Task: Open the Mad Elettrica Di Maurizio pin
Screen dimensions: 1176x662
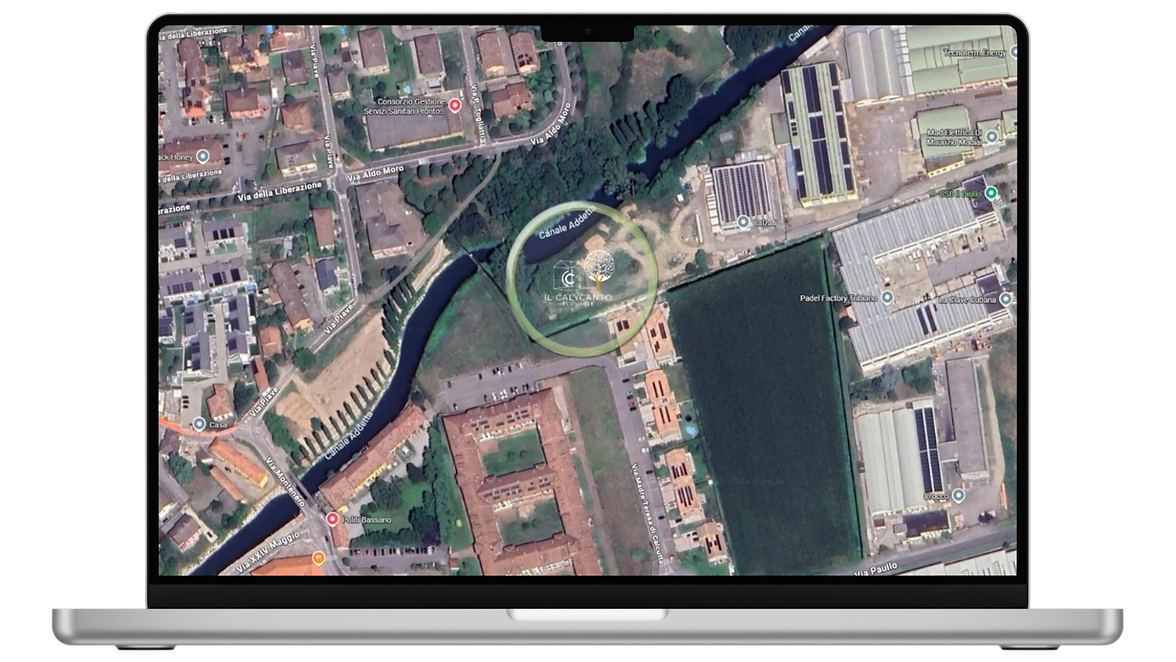Action: [992, 136]
